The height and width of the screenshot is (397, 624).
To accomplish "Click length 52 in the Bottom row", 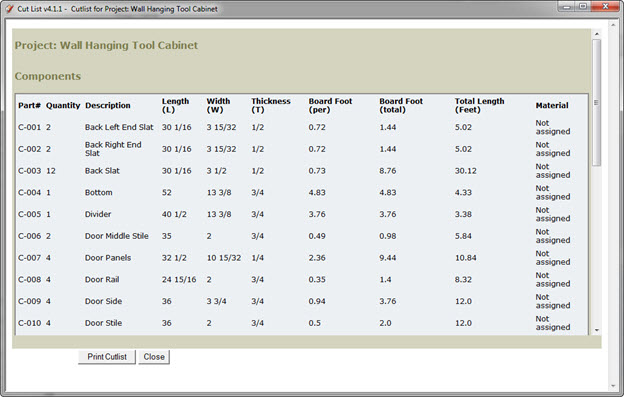I will 166,193.
